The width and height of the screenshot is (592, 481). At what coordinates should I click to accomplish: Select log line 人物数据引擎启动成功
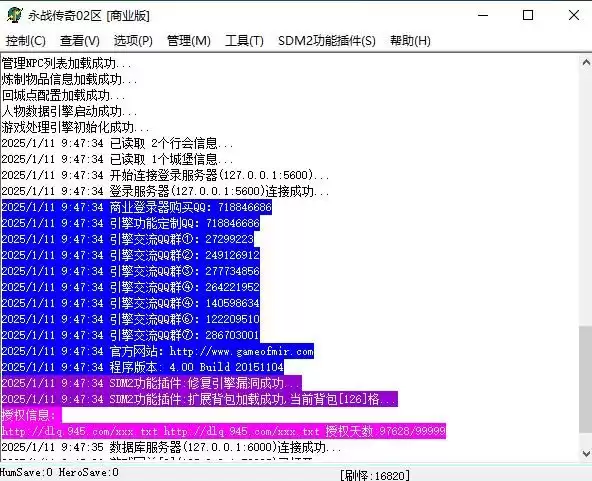tap(69, 111)
